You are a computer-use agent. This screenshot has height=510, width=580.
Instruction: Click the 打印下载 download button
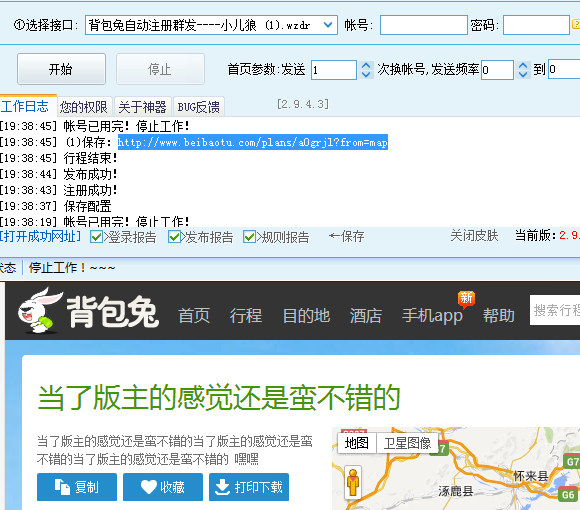[249, 487]
